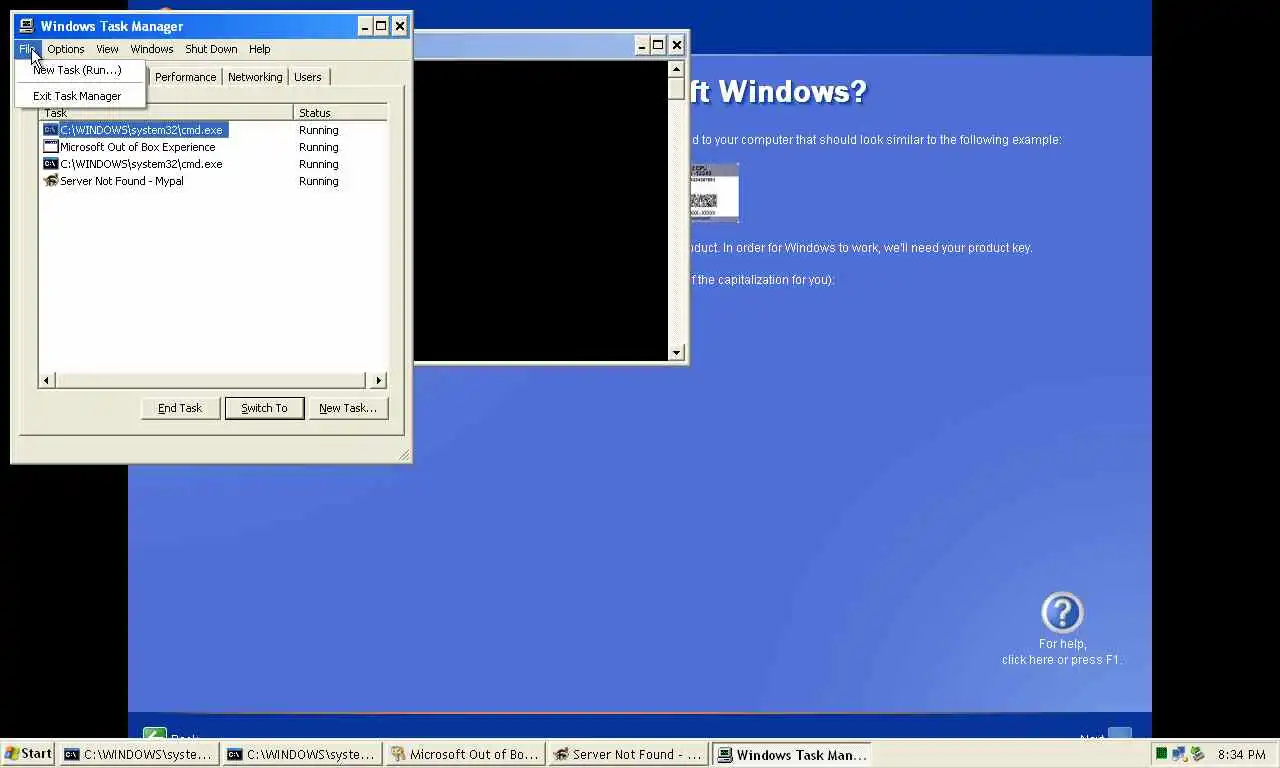This screenshot has height=768, width=1280.
Task: Click the Safely Remove Hardware tray icon
Action: point(1196,754)
